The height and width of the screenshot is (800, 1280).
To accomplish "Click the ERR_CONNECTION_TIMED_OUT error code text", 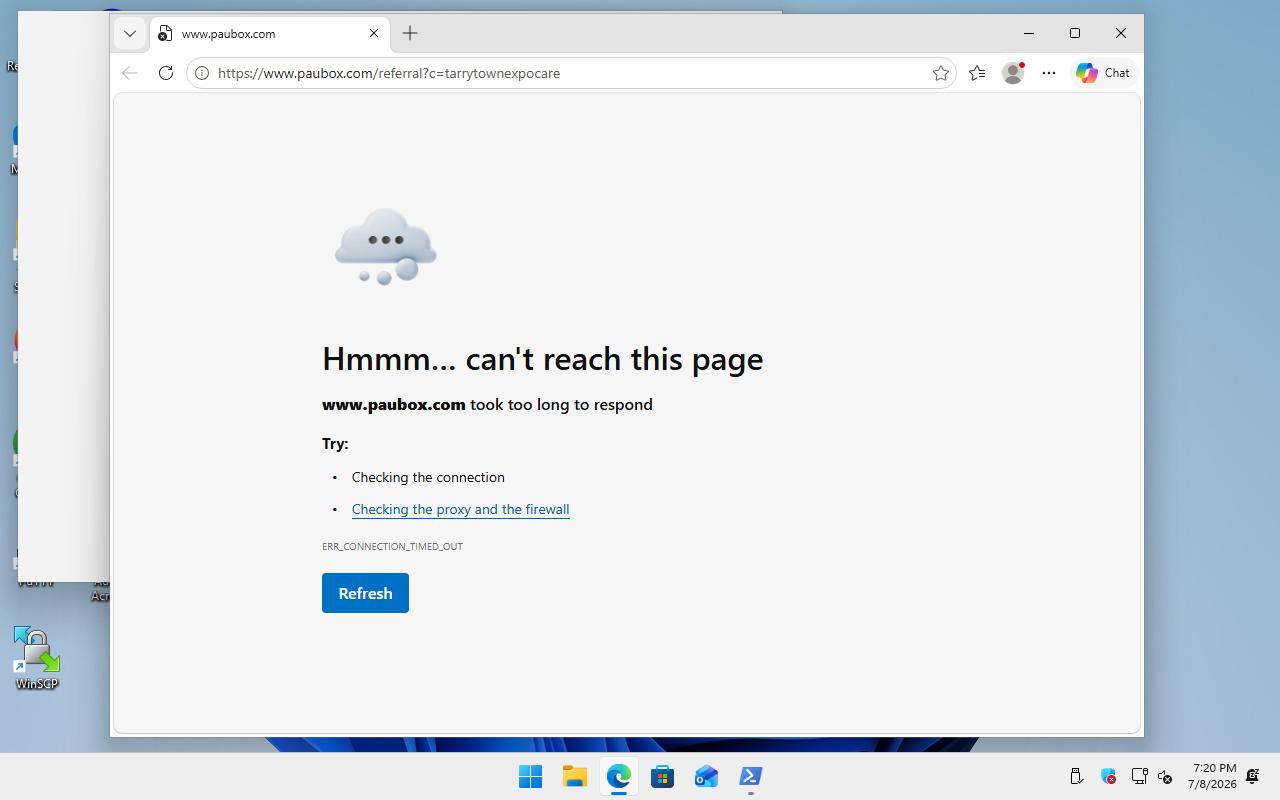I will pos(392,546).
